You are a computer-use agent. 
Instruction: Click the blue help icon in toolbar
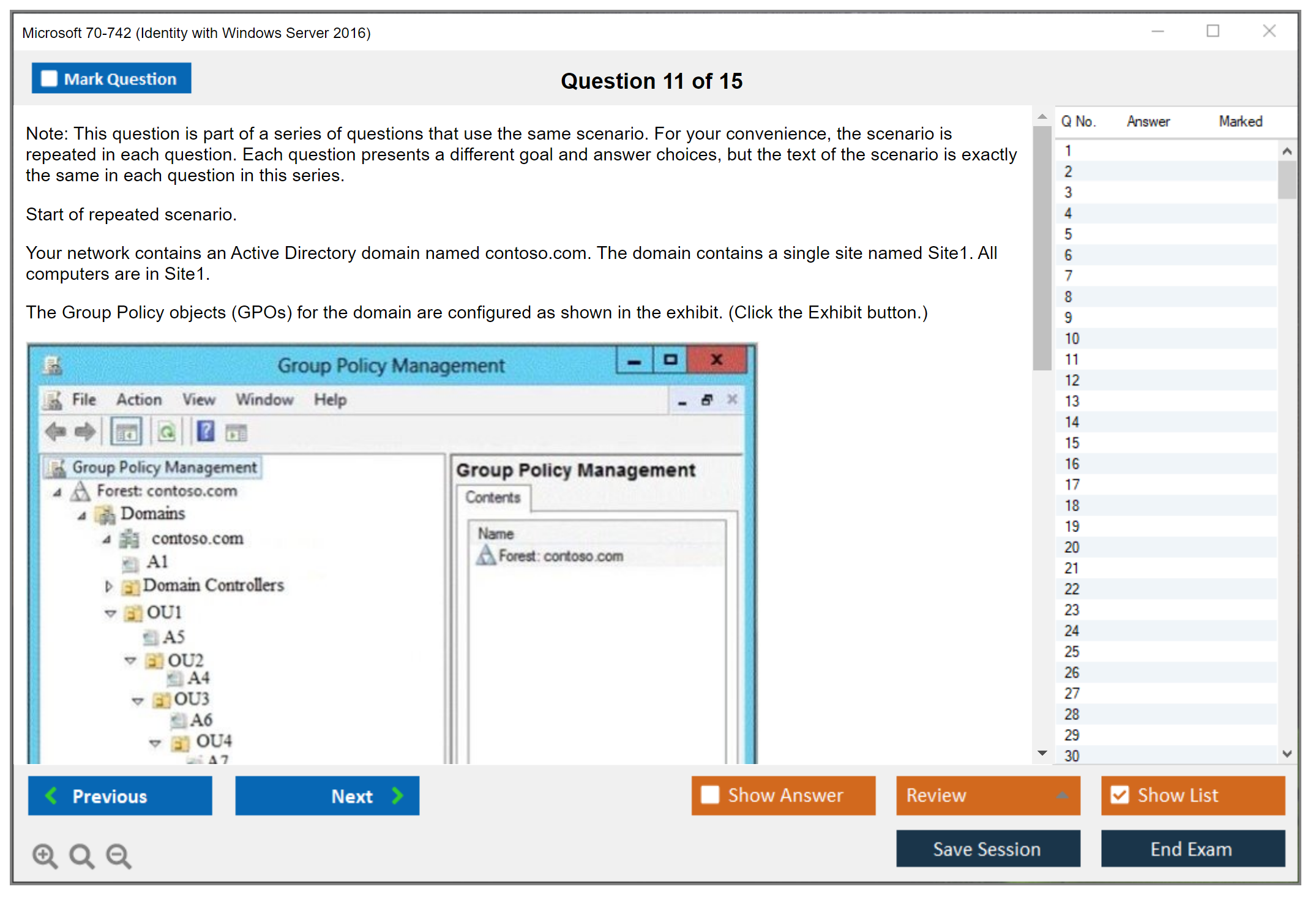click(206, 432)
